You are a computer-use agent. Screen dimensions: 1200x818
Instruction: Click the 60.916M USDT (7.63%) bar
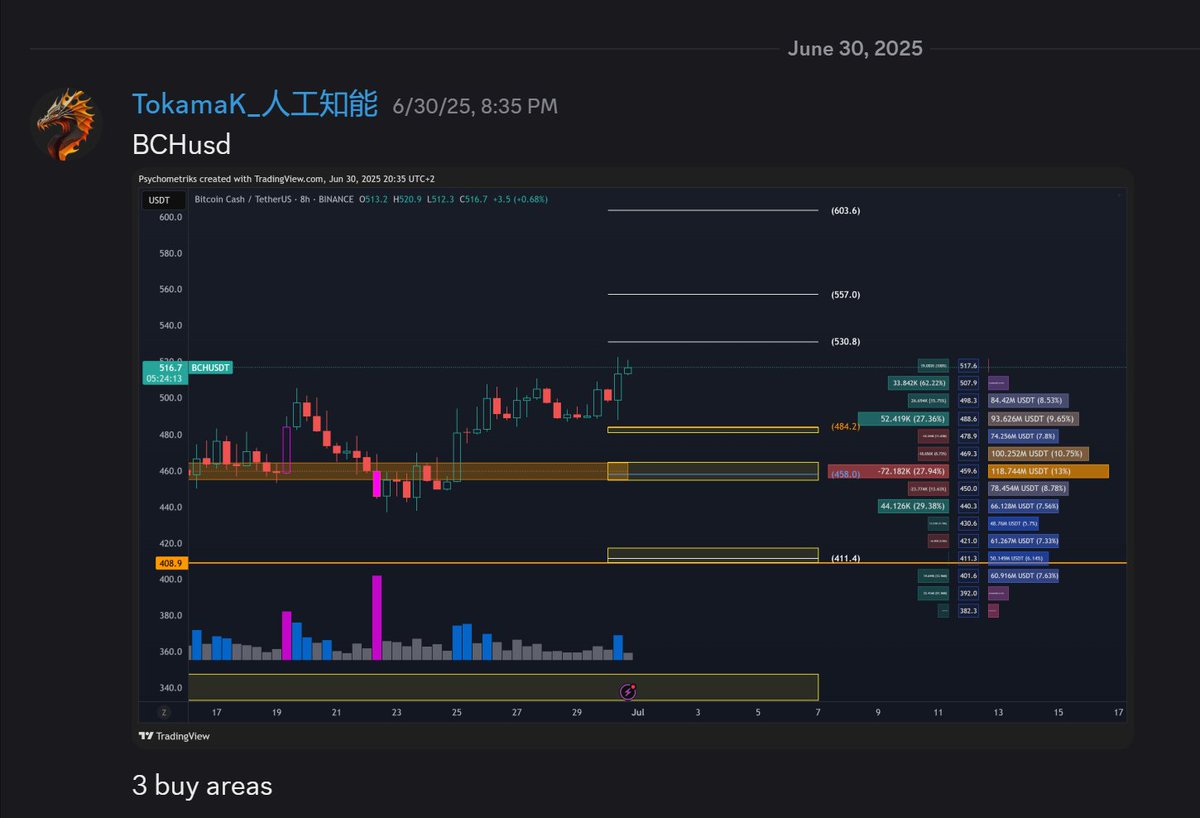tap(1024, 576)
